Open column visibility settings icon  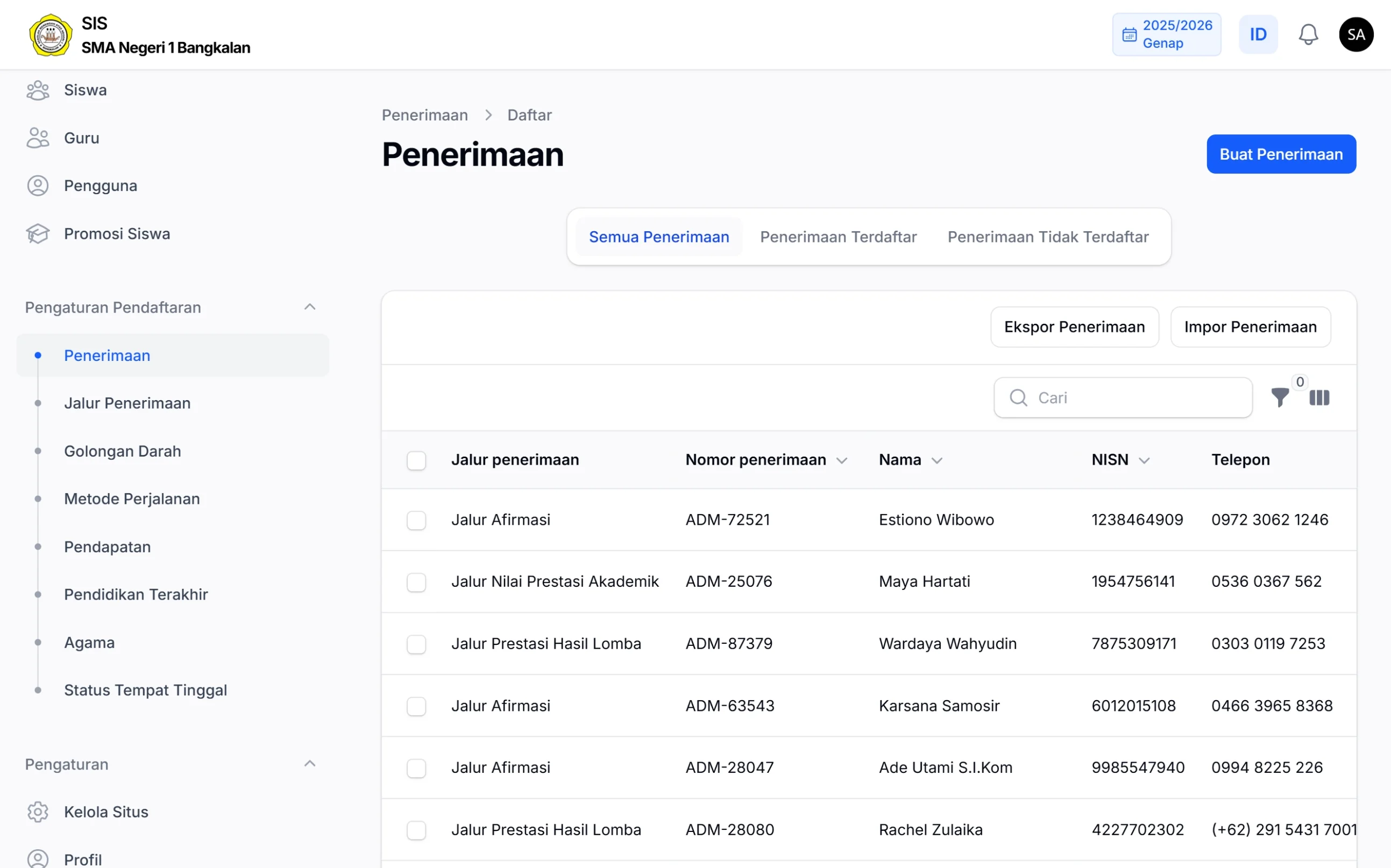pos(1319,397)
